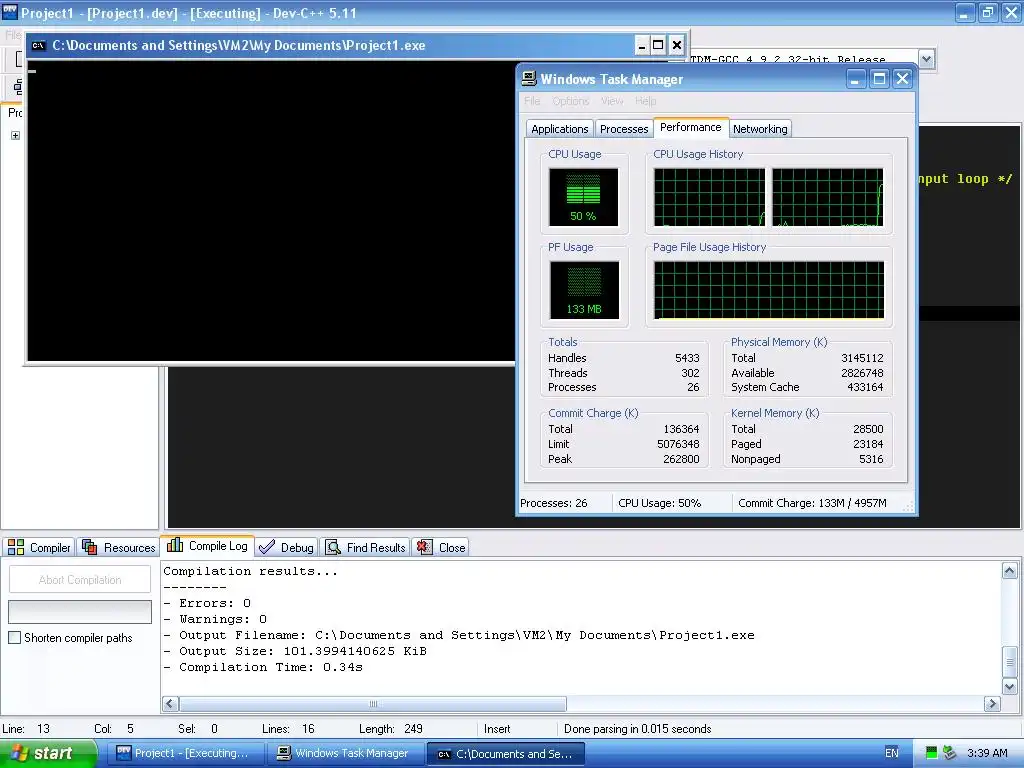Viewport: 1024px width, 768px height.
Task: Click the compile log horizontal scrollbar thumb
Action: point(373,704)
